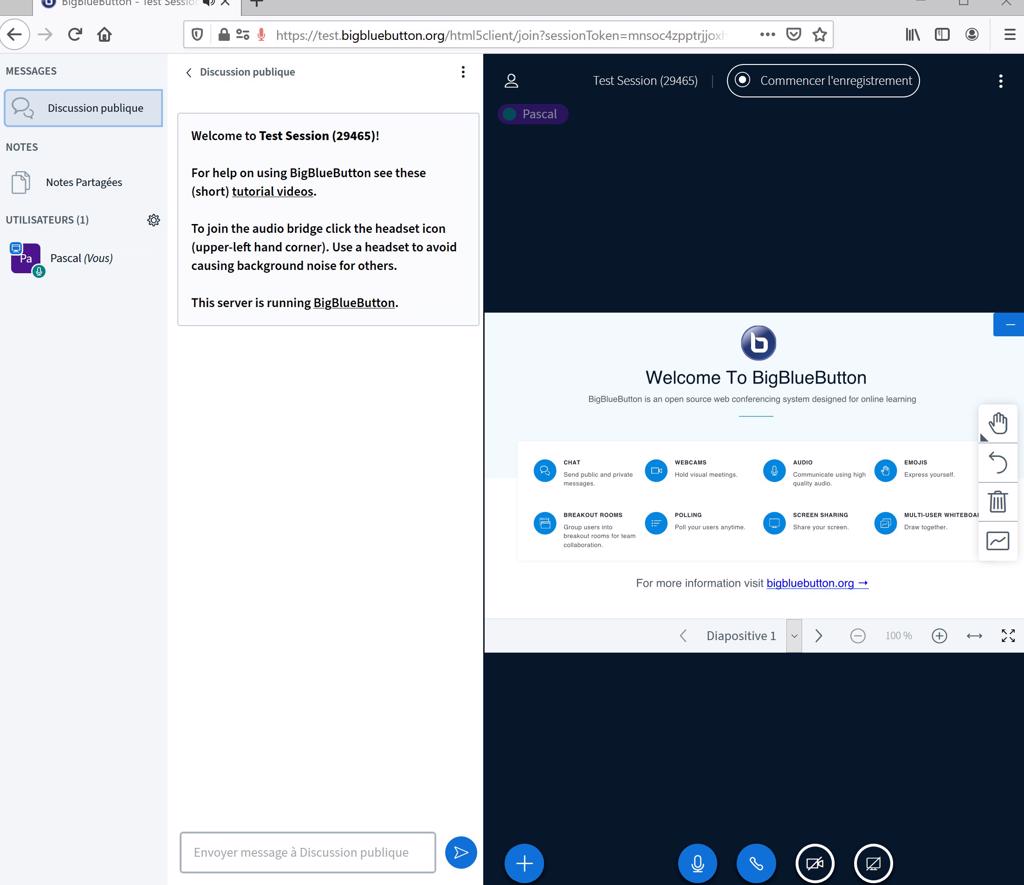Select user Pascal (Vous) in the list

(x=83, y=259)
